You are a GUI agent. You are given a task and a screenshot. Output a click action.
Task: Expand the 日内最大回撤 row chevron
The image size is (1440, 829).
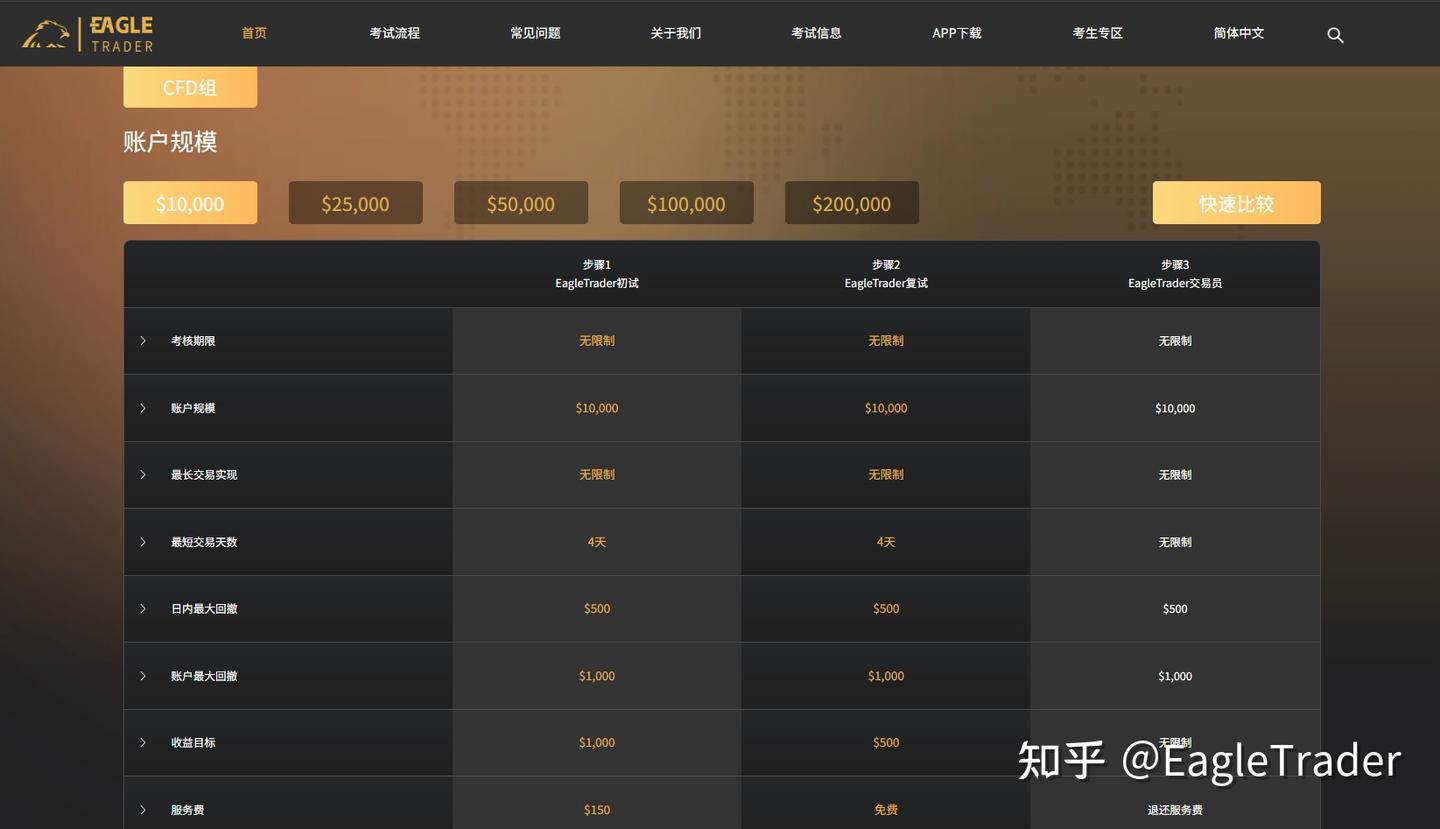pos(143,609)
